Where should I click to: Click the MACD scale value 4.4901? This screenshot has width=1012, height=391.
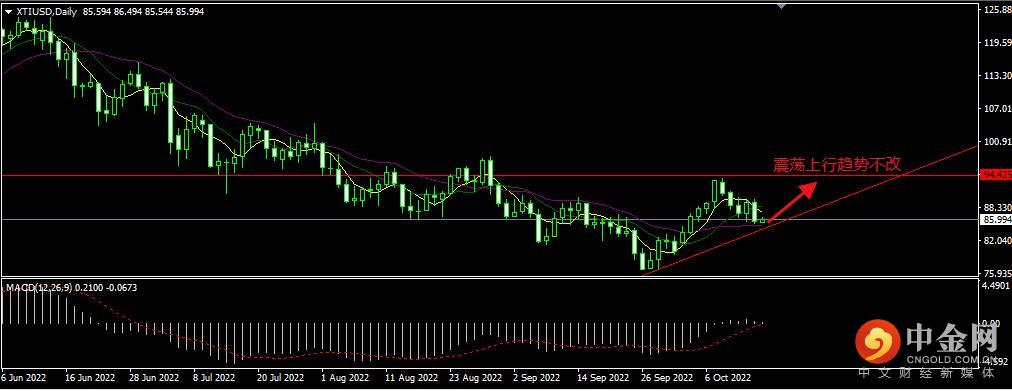[997, 285]
